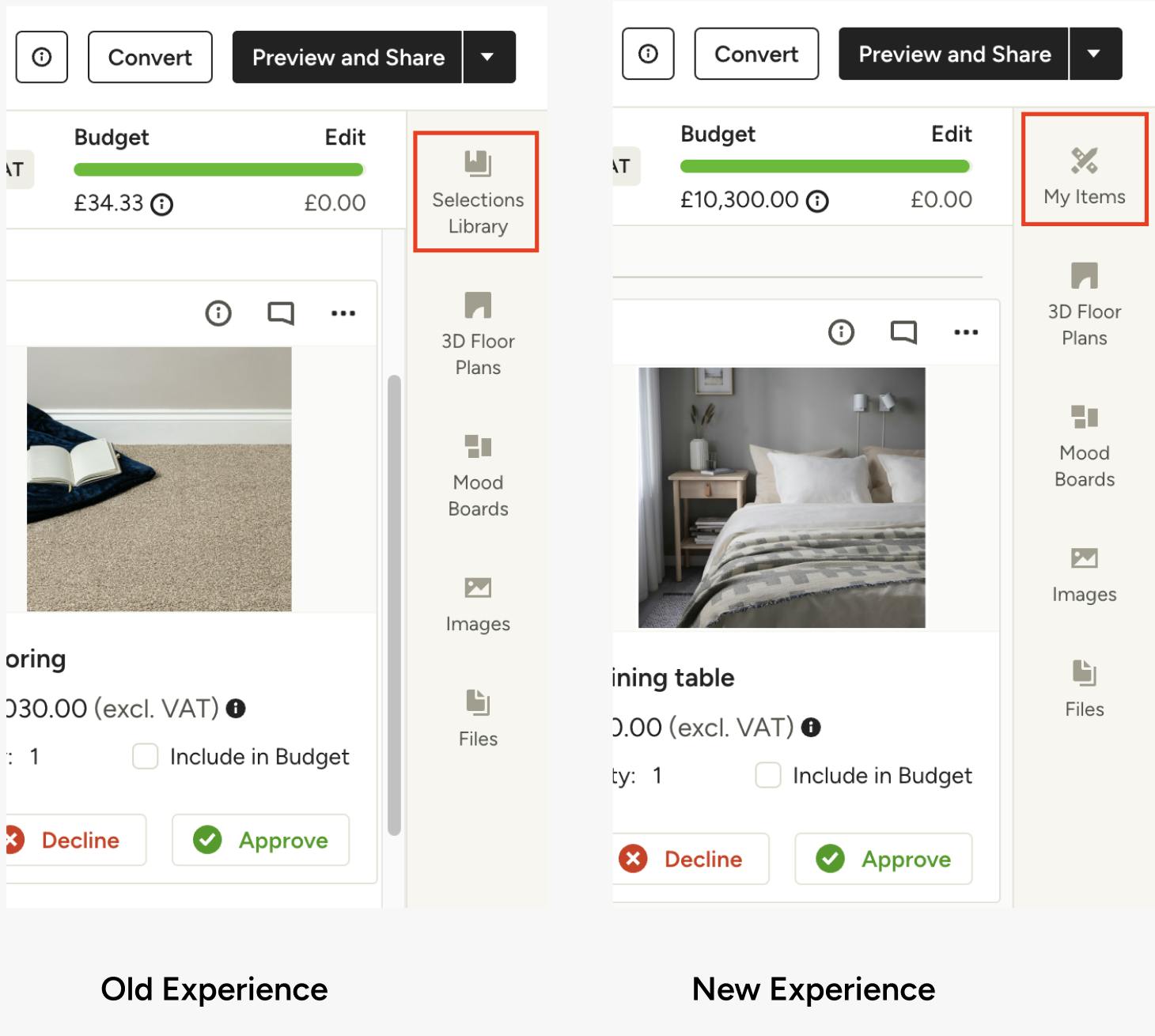The width and height of the screenshot is (1155, 1036).
Task: Open comment icon on the bedroom item card
Action: [903, 332]
